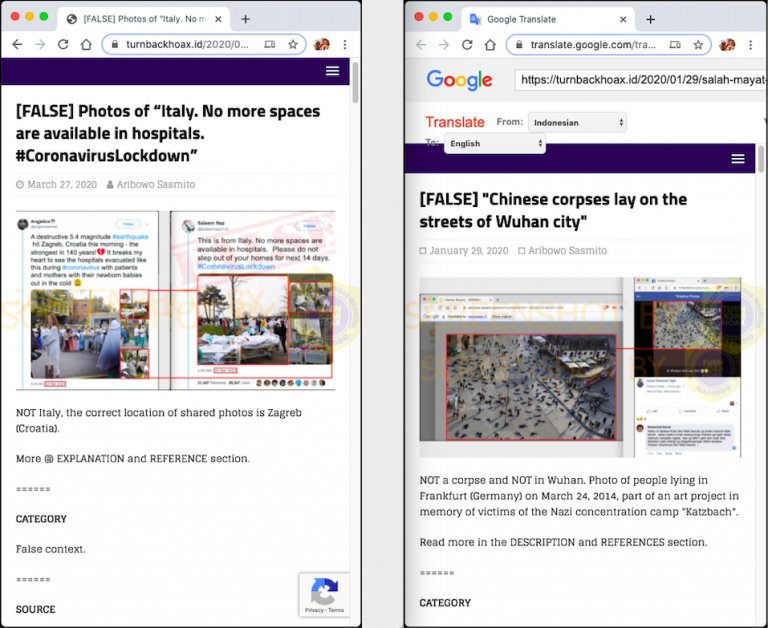This screenshot has width=768, height=628.
Task: Open profile avatar in Google Translate window
Action: coord(727,45)
